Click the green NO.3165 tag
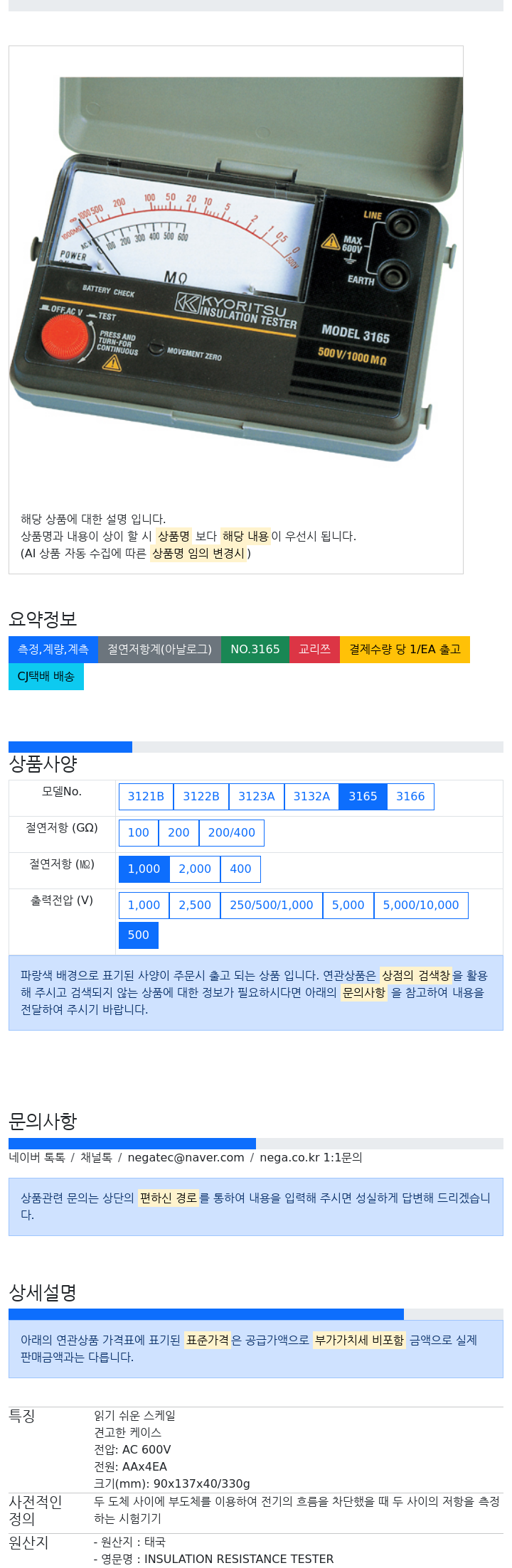The image size is (512, 1568). point(255,649)
